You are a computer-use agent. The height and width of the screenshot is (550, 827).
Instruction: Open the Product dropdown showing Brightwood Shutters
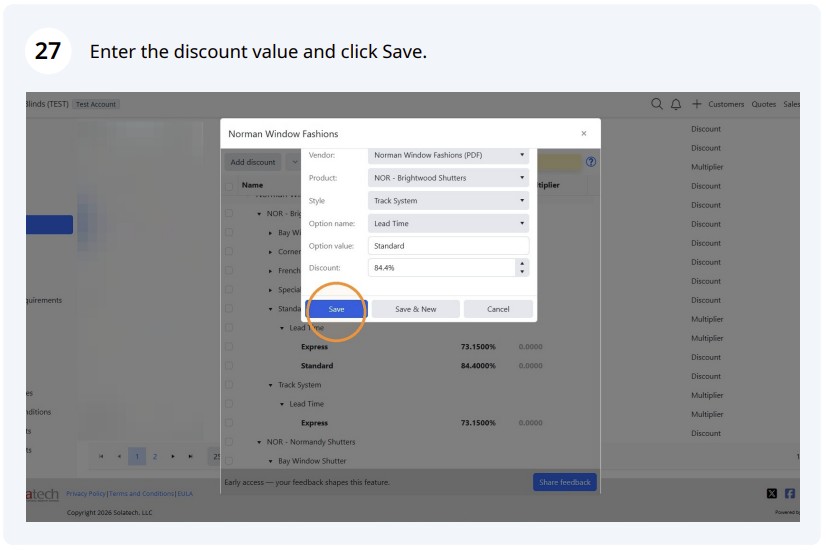click(x=448, y=178)
